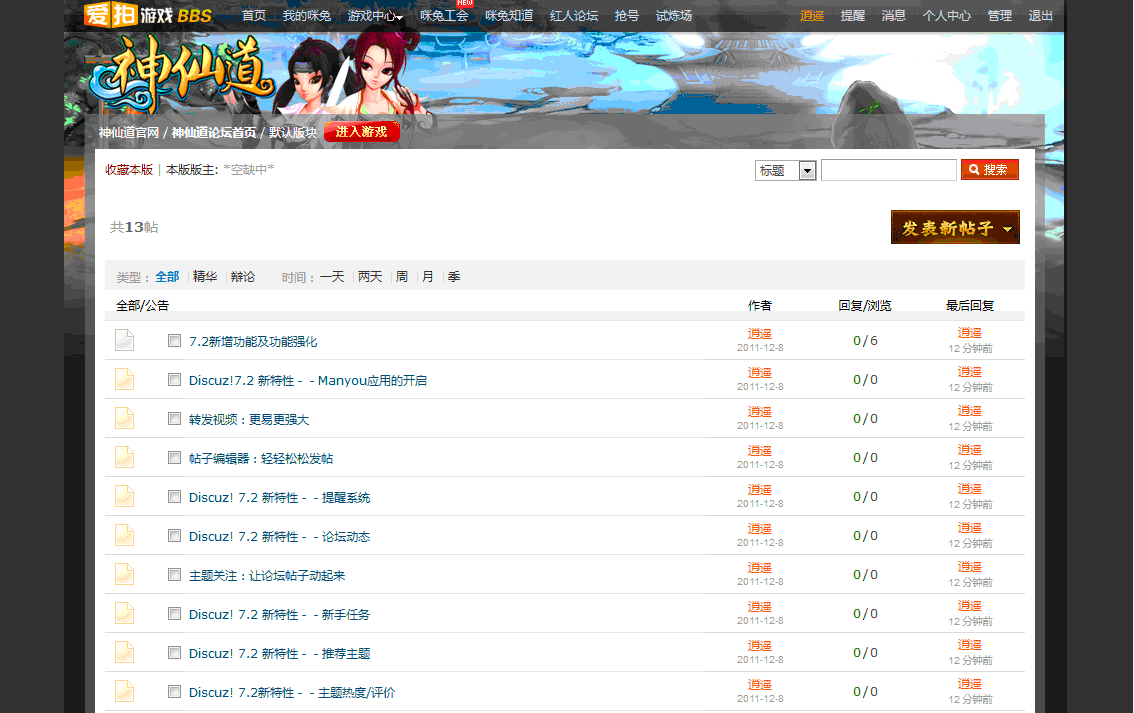Click thread icon beside 提醒系统 post
This screenshot has width=1134, height=713.
tap(124, 496)
